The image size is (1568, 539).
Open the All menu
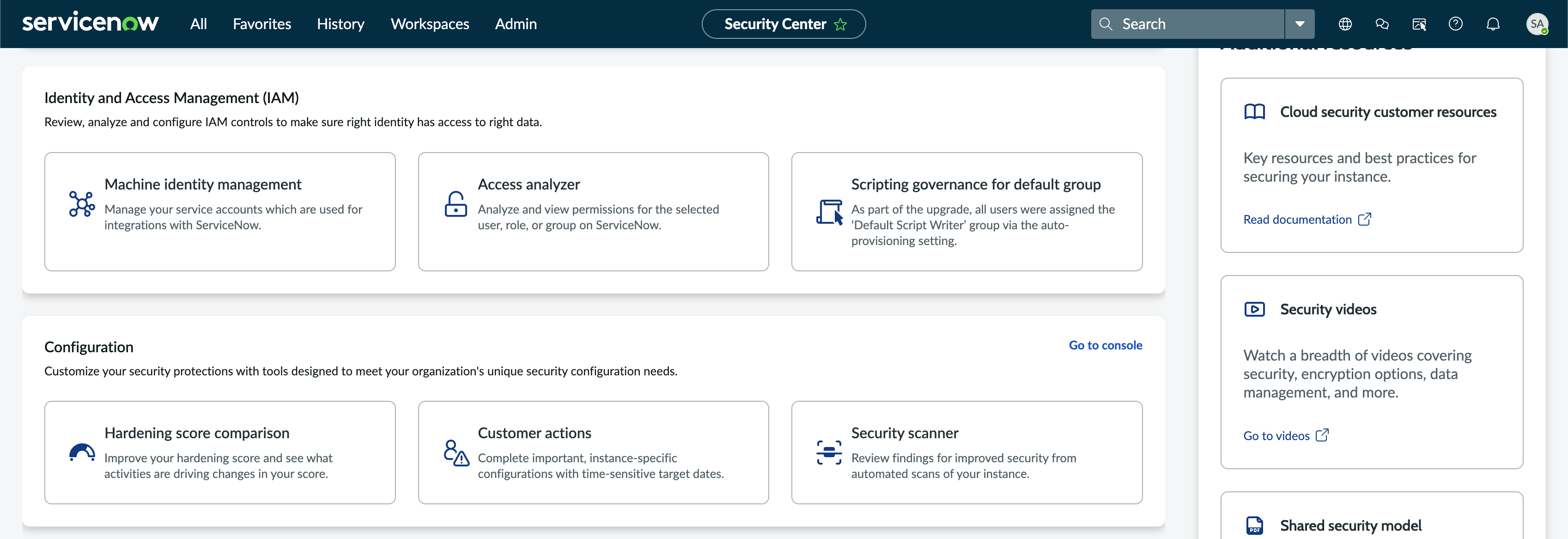(199, 24)
